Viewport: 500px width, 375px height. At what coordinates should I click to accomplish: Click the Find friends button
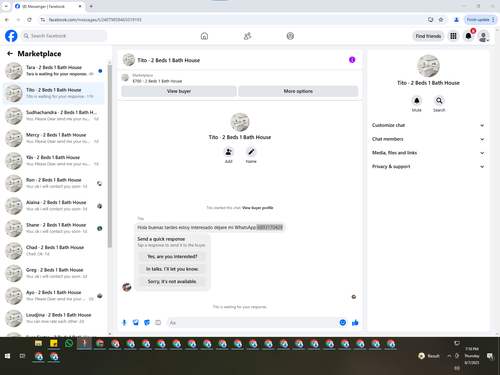click(x=428, y=36)
